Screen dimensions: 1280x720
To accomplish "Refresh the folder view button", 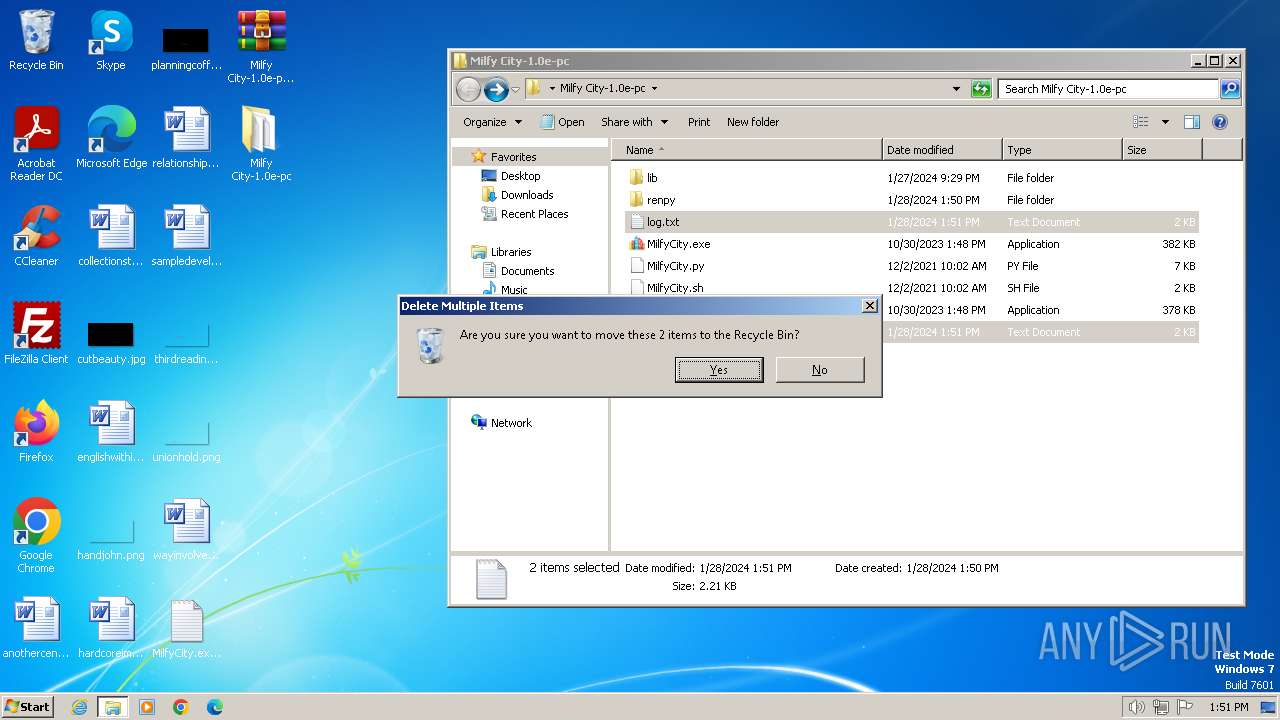I will pos(981,89).
